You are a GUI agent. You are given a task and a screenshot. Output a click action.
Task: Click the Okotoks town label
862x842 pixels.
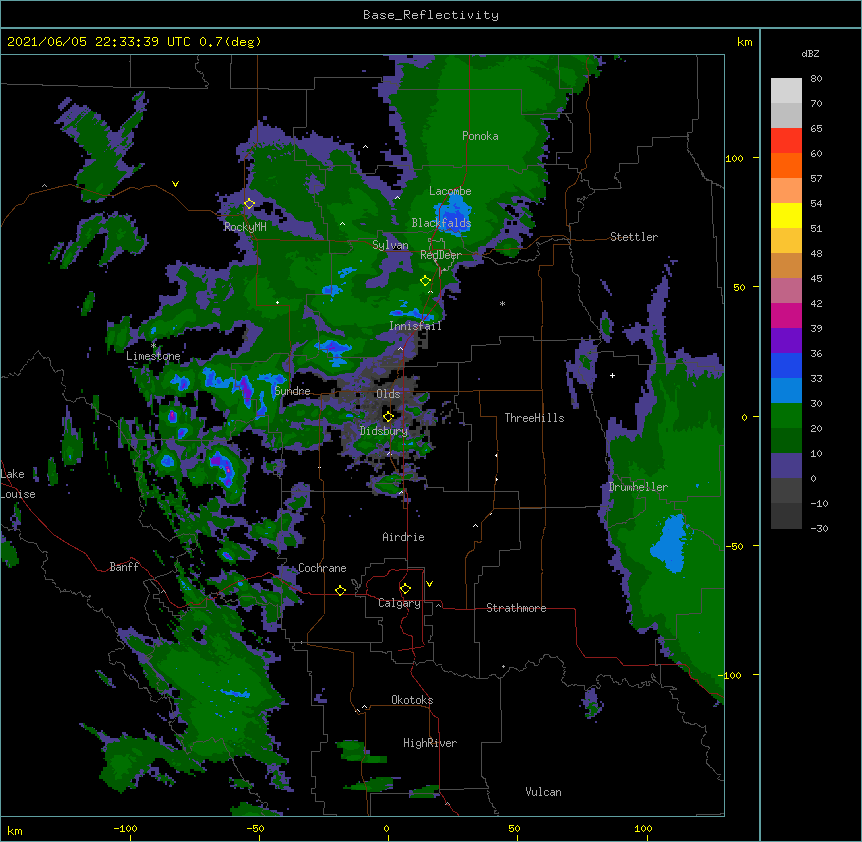(412, 700)
